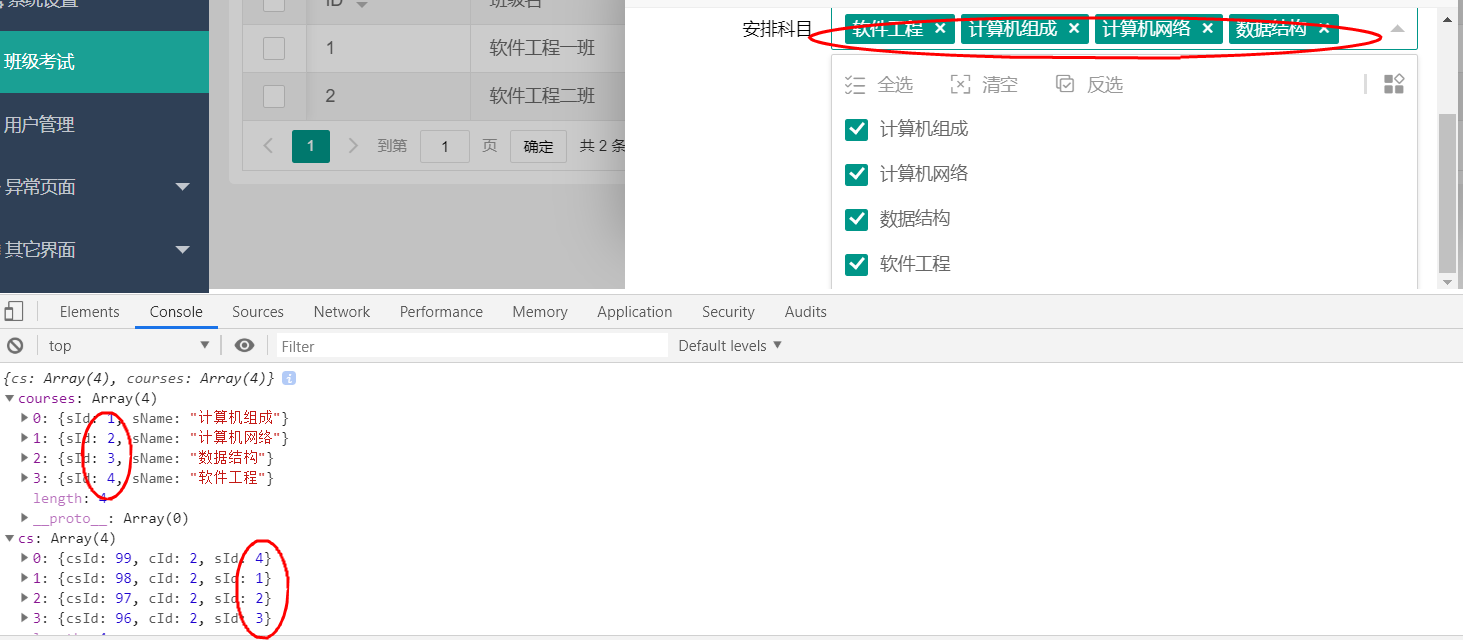Image resolution: width=1463 pixels, height=640 pixels.
Task: Click the 确定 page-jump button
Action: [x=538, y=146]
